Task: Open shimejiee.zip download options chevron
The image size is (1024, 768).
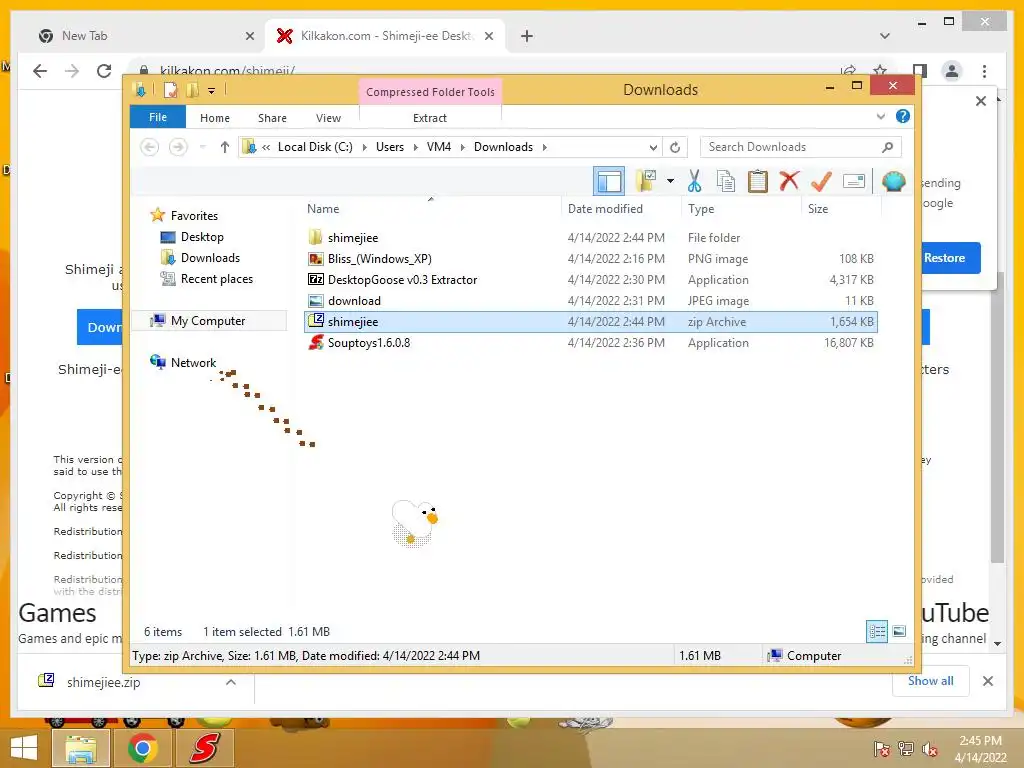Action: click(231, 682)
